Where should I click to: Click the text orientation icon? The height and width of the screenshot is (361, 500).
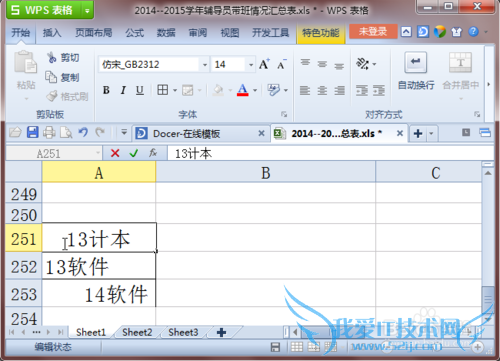pos(362,63)
